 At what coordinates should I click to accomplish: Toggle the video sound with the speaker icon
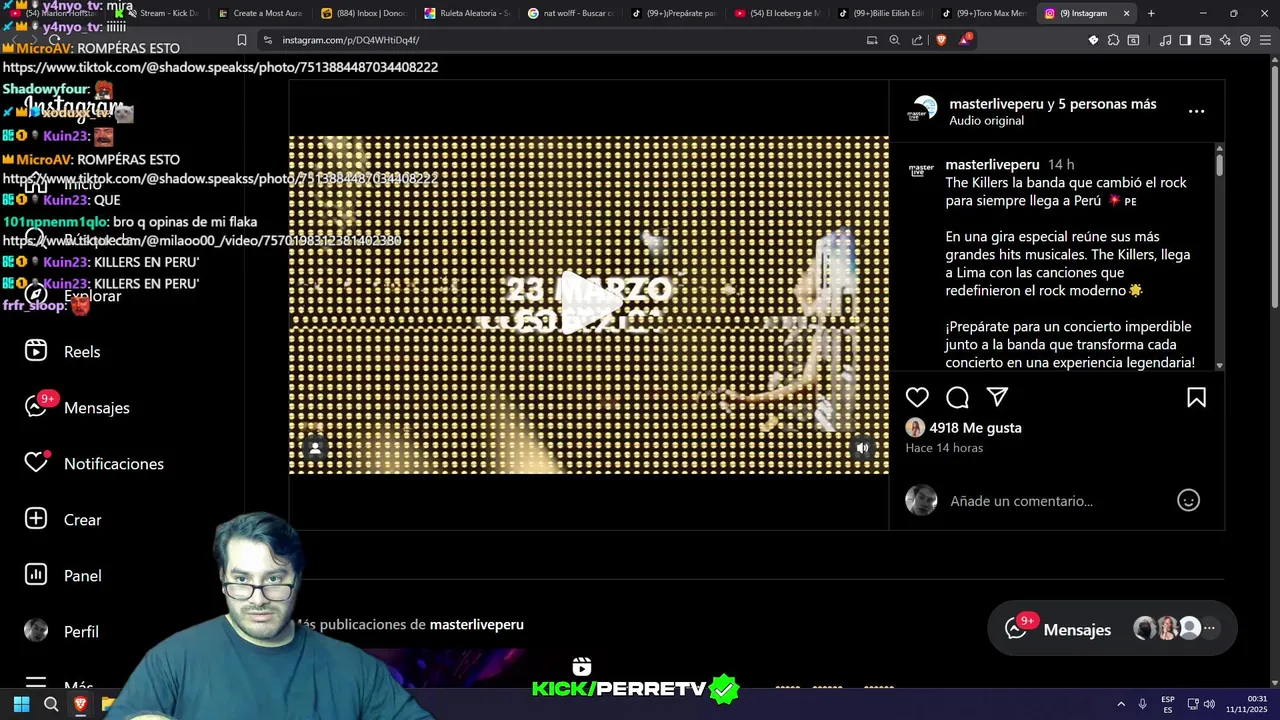(x=862, y=448)
